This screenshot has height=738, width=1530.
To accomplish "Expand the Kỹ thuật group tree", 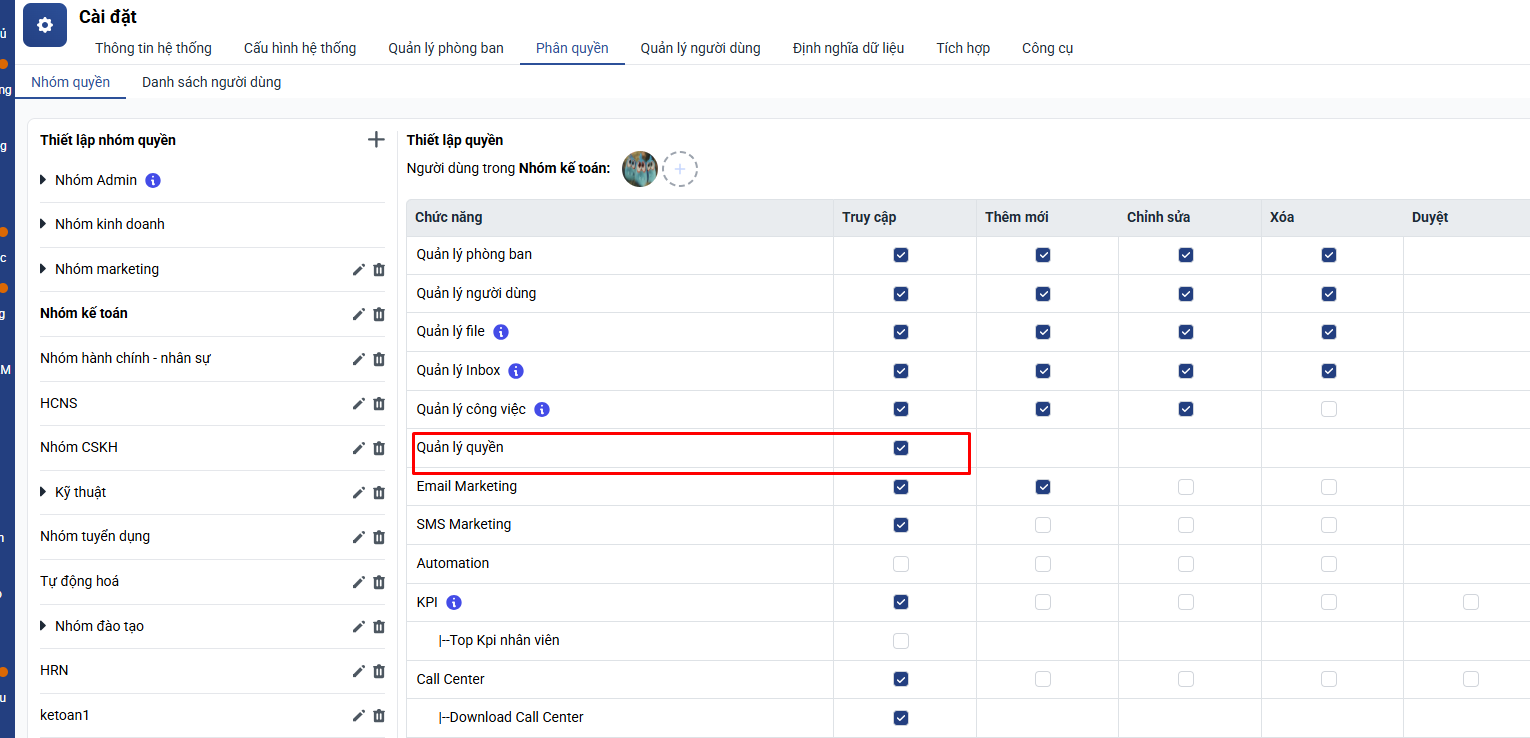I will [43, 492].
